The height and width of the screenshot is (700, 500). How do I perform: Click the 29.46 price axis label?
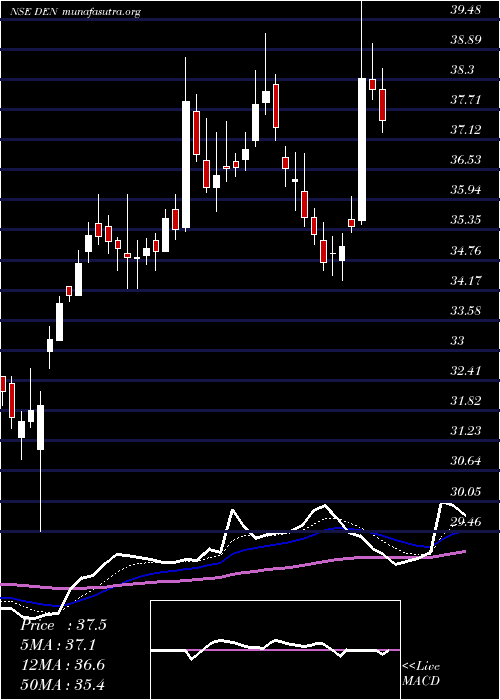coord(465,521)
